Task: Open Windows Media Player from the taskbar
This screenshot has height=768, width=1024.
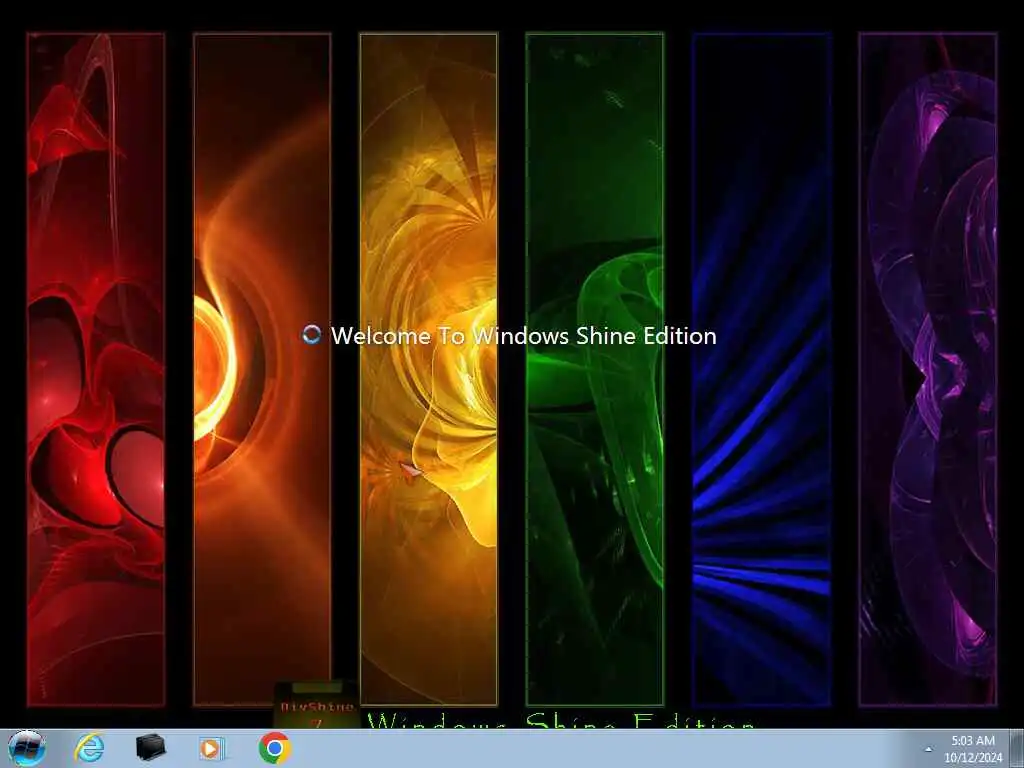Action: point(212,748)
